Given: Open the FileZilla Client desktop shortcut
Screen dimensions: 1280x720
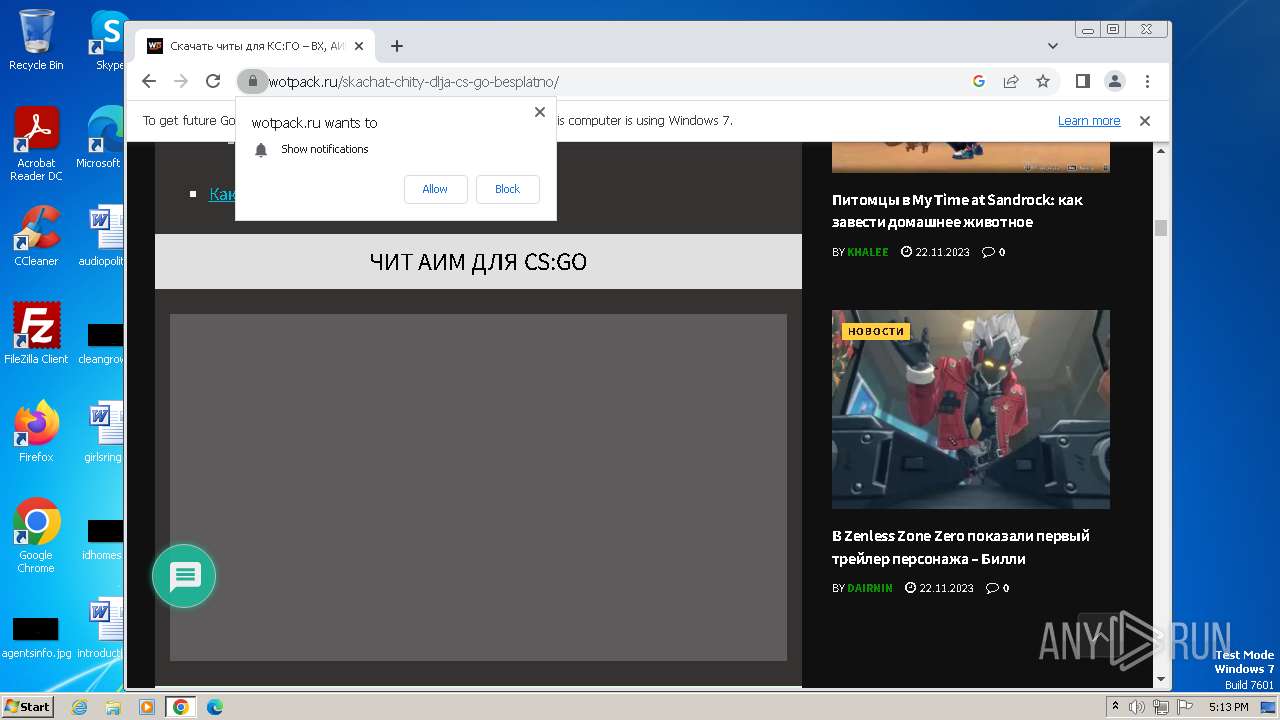Looking at the screenshot, I should tap(36, 334).
